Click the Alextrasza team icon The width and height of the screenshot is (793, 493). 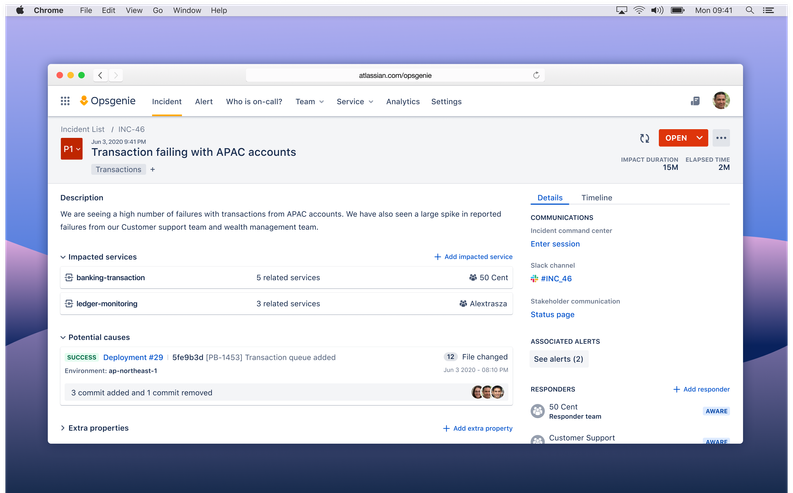click(x=463, y=303)
